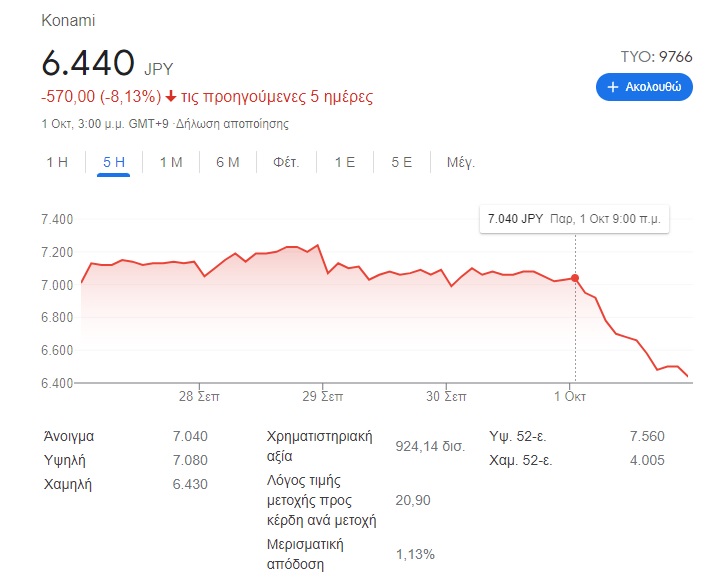The width and height of the screenshot is (718, 578).
Task: Click the Χρηματιστηριακή αξία market cap label
Action: [x=320, y=445]
